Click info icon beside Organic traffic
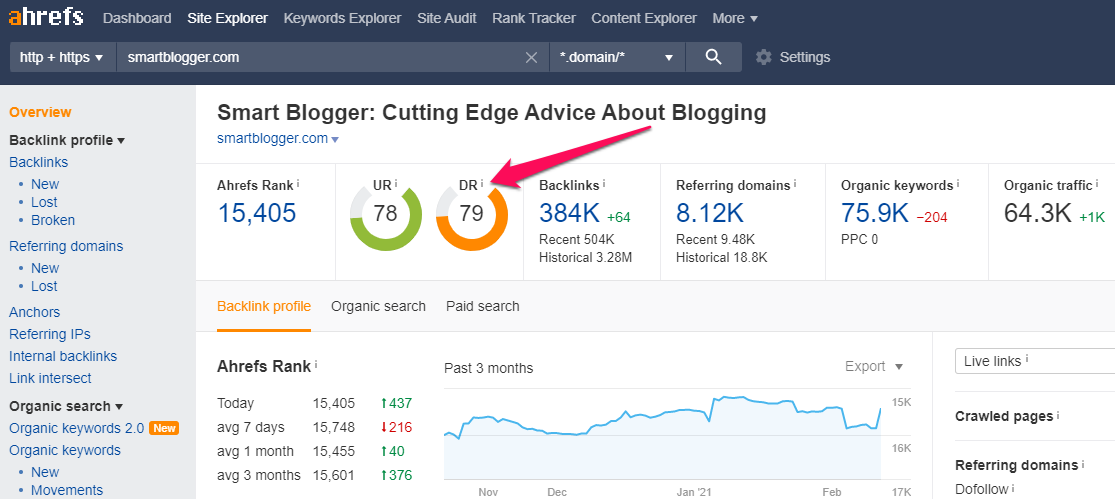Viewport: 1115px width, 499px height. pyautogui.click(x=1097, y=183)
